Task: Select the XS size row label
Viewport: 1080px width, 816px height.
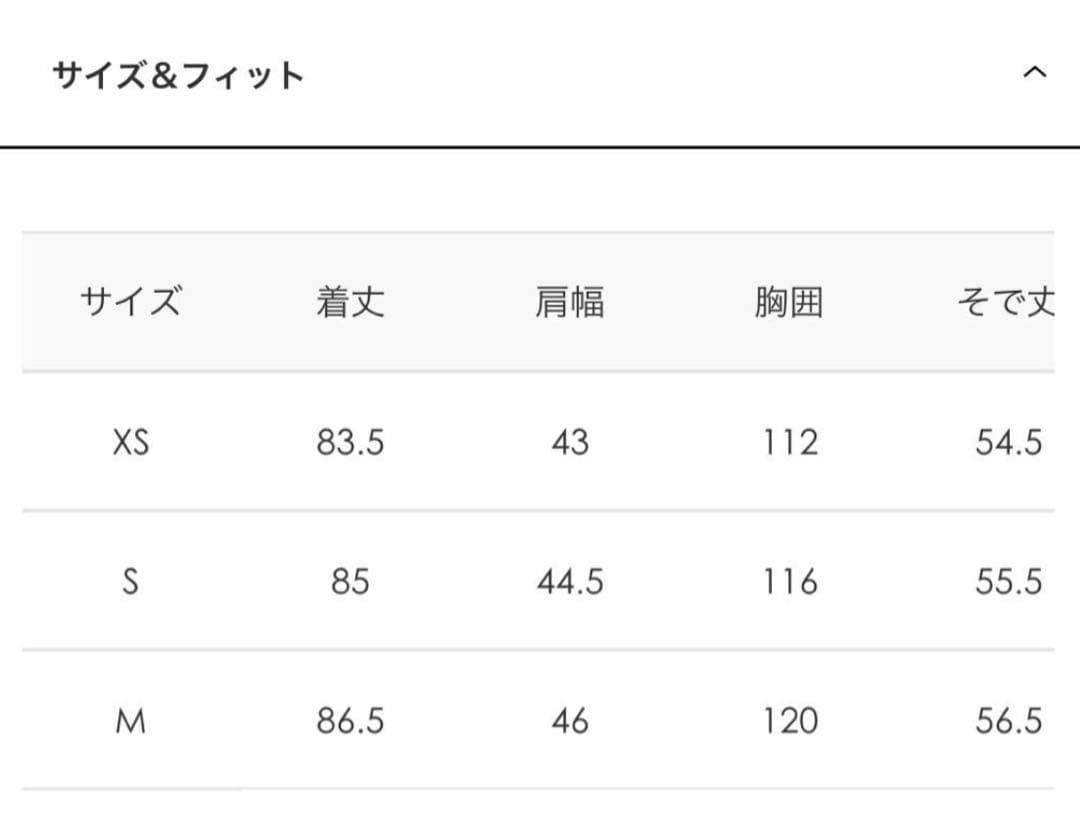Action: pyautogui.click(x=131, y=442)
